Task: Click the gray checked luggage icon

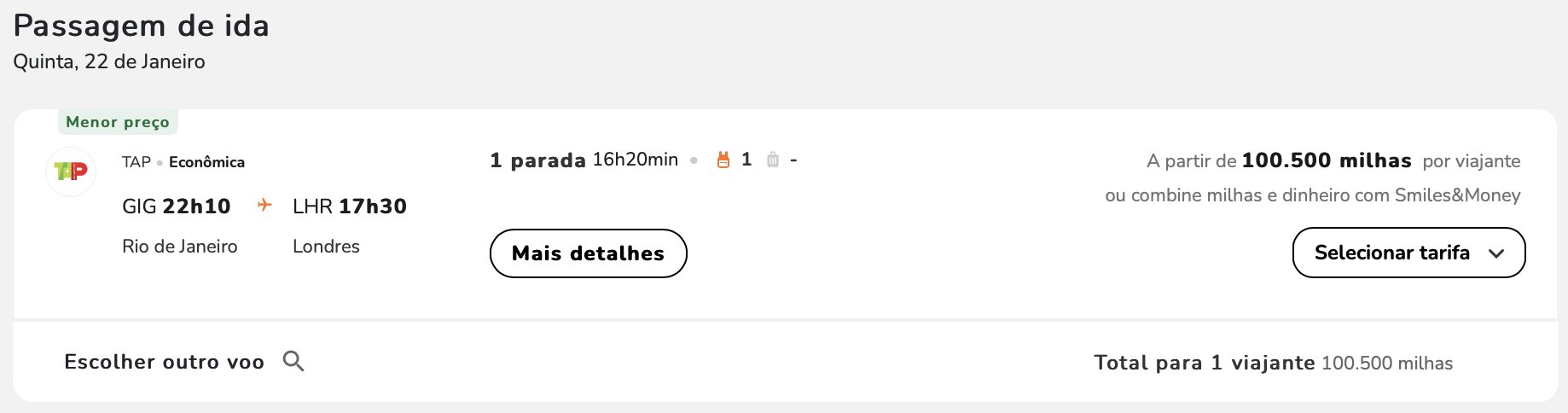Action: [x=773, y=160]
